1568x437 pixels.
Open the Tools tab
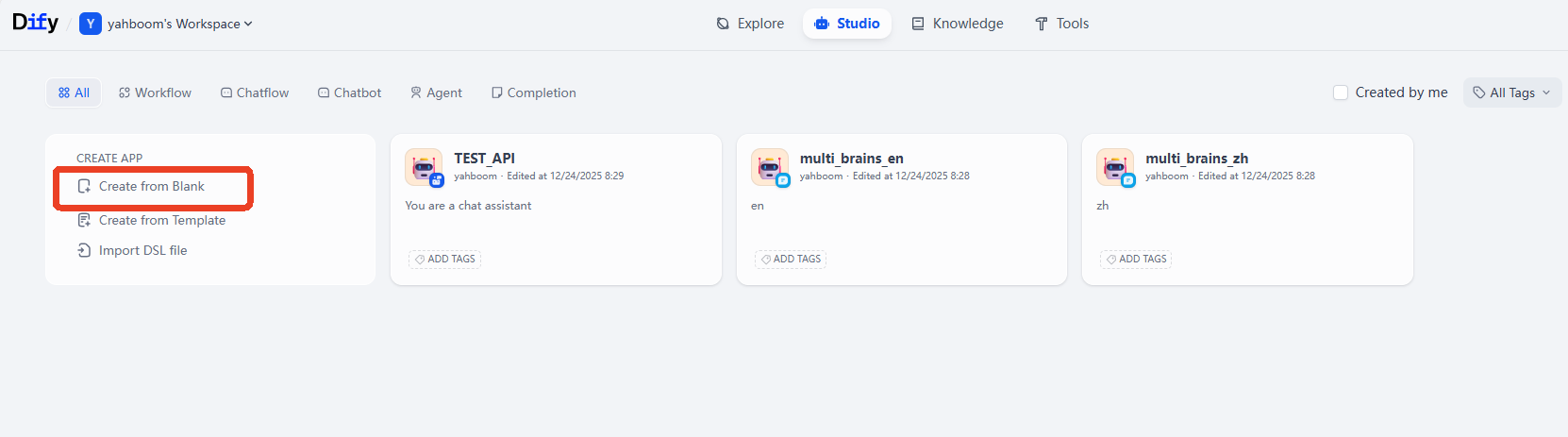pyautogui.click(x=1061, y=24)
